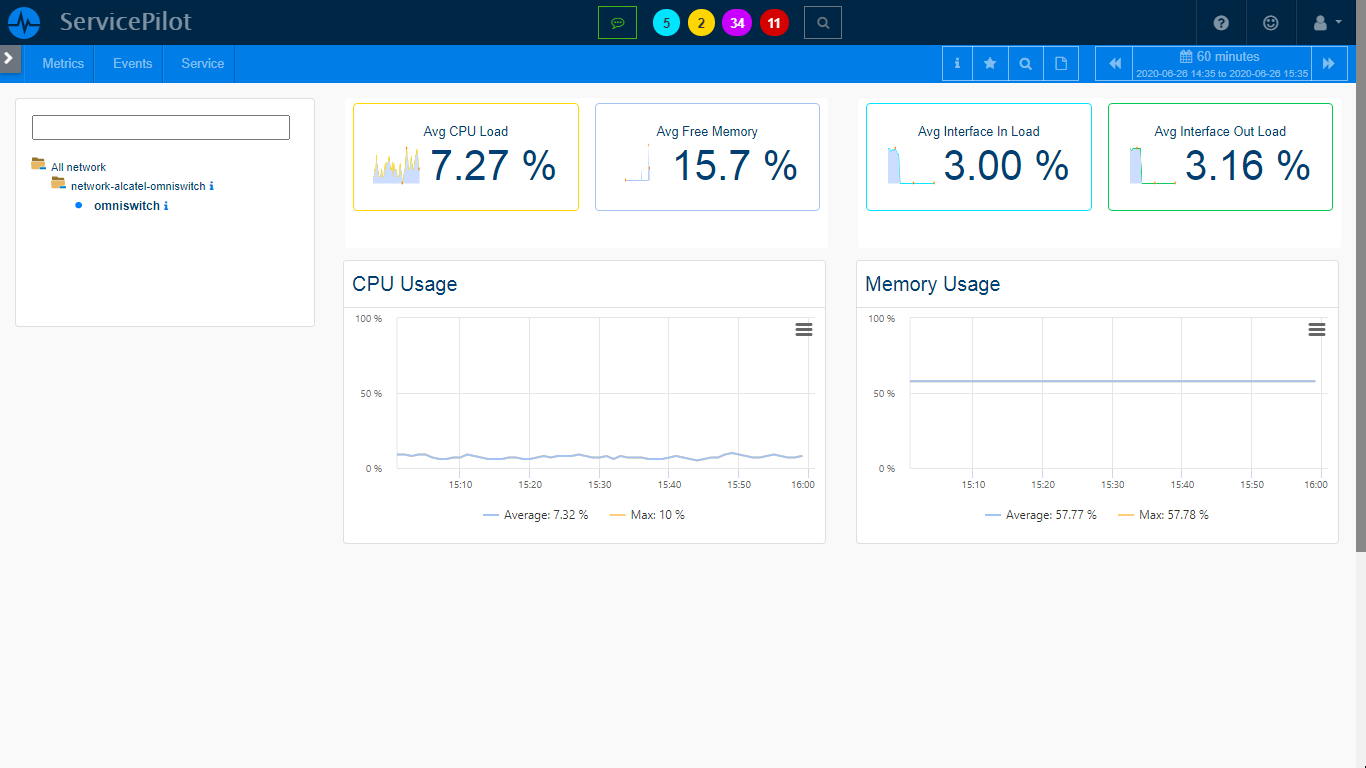Expand the left sidebar arrow
Image resolution: width=1366 pixels, height=768 pixels.
click(9, 58)
